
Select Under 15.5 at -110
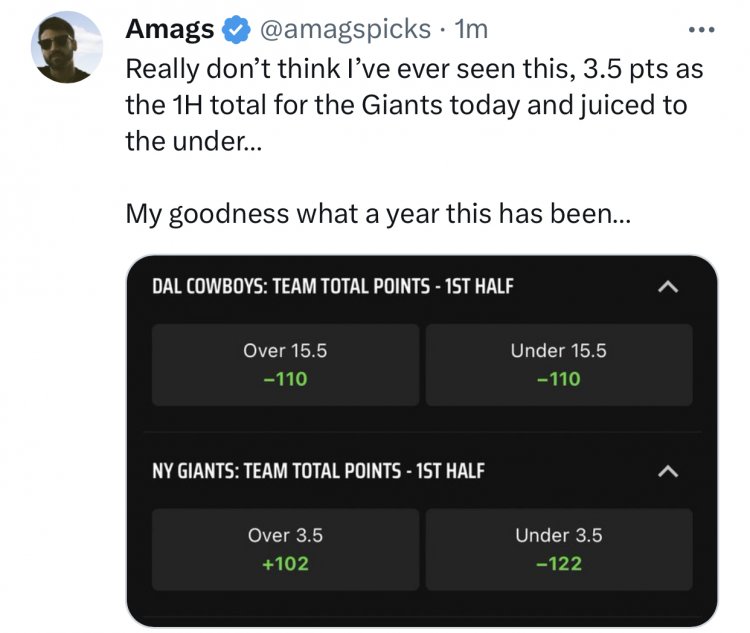click(x=559, y=365)
